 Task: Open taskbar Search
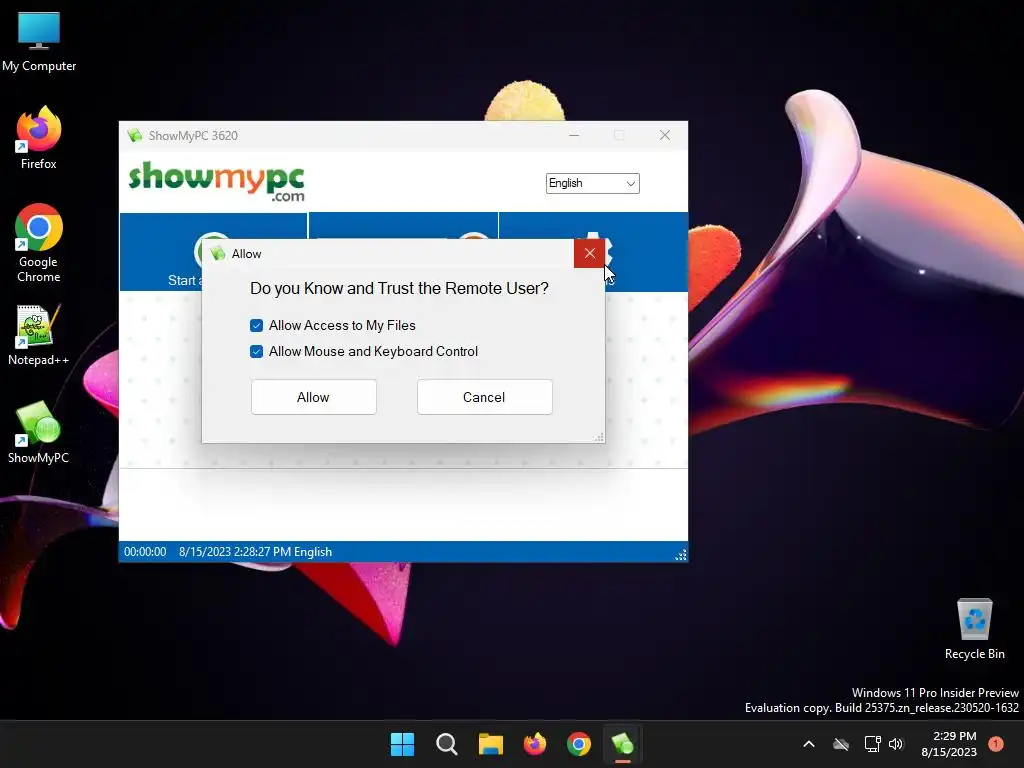click(x=447, y=744)
